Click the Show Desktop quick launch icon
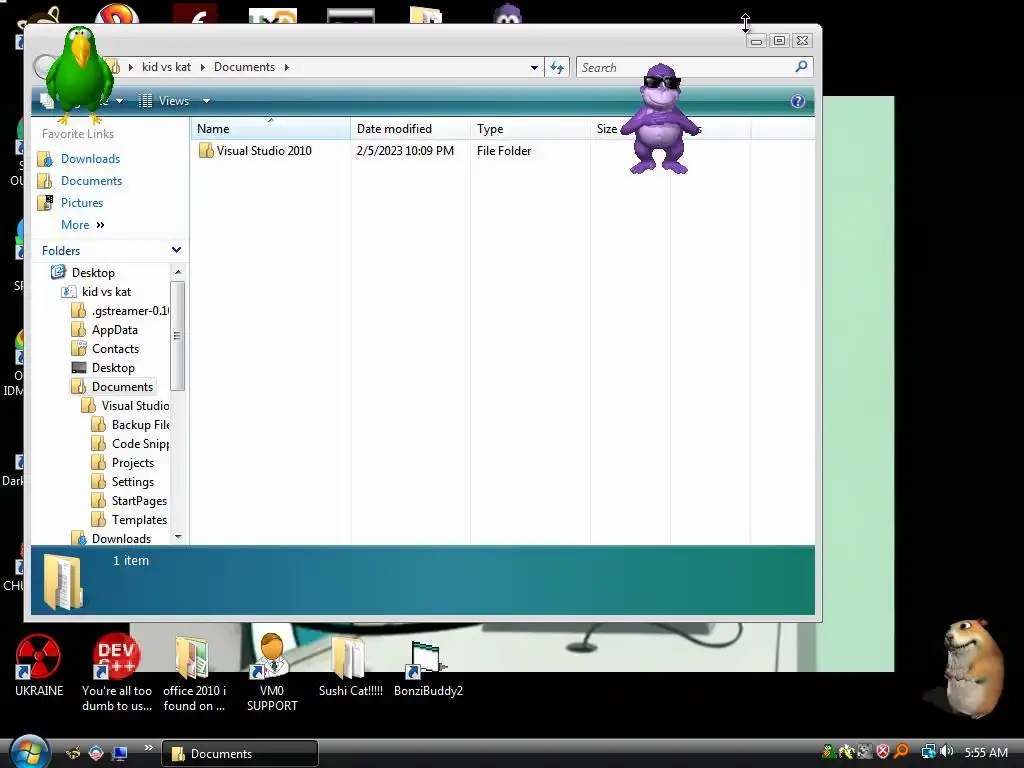Viewport: 1024px width, 768px height. (120, 754)
